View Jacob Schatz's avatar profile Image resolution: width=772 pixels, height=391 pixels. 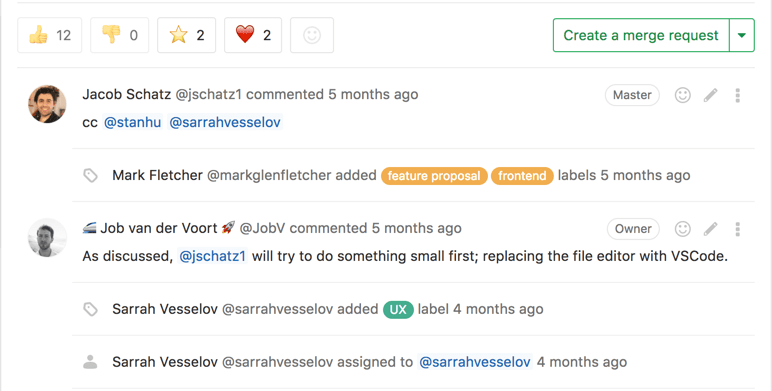point(47,104)
